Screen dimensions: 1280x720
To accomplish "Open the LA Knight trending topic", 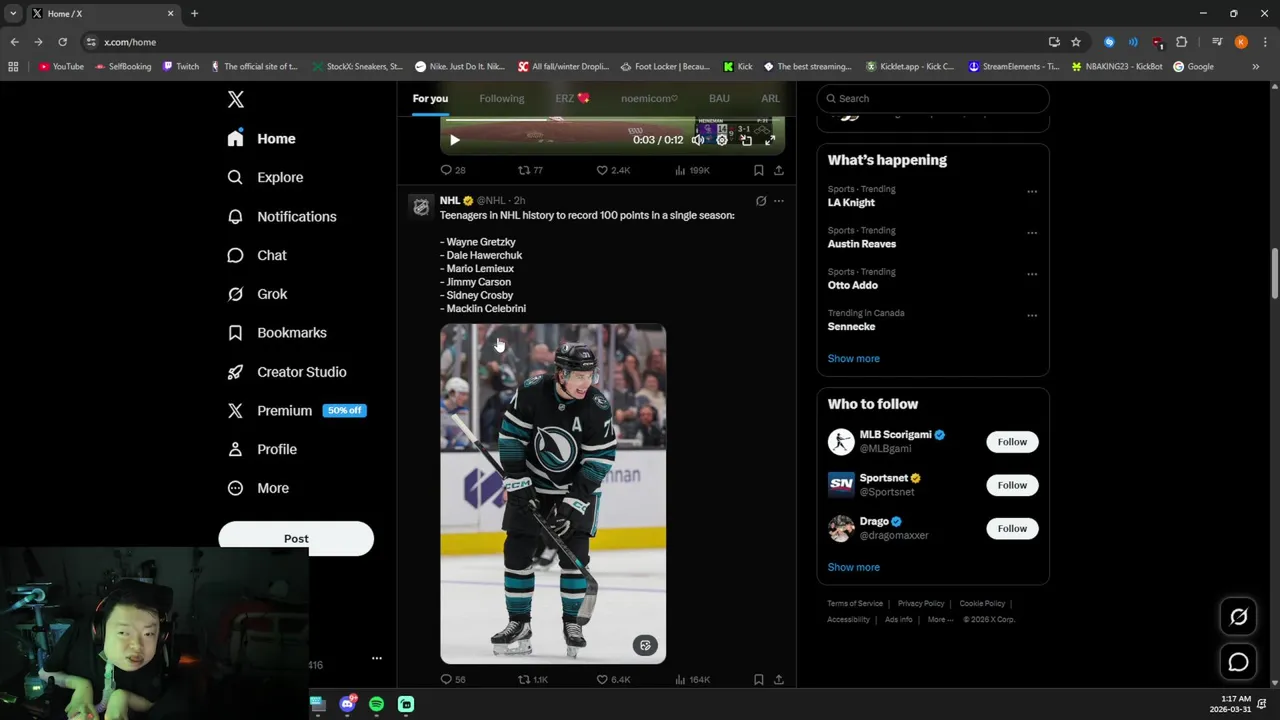I will 851,202.
